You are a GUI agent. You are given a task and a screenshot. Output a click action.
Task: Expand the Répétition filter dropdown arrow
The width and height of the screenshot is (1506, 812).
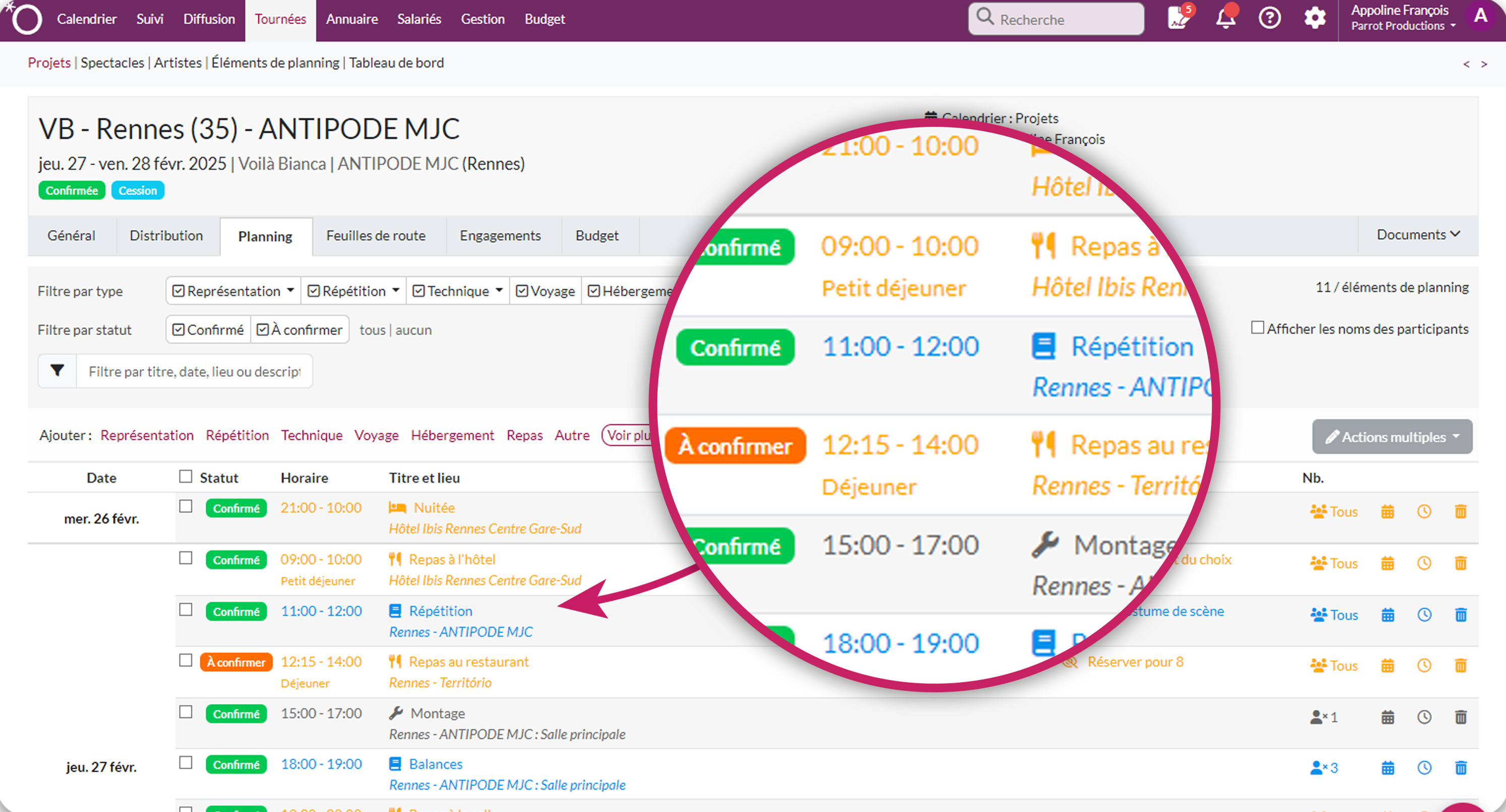tap(396, 291)
